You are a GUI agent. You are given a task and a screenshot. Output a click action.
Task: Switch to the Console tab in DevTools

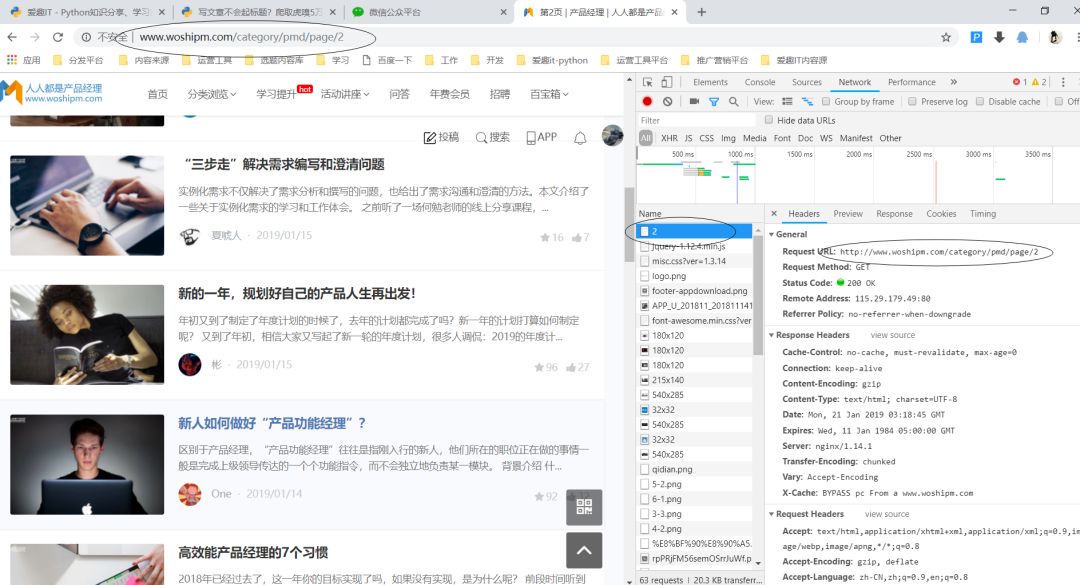click(x=762, y=82)
